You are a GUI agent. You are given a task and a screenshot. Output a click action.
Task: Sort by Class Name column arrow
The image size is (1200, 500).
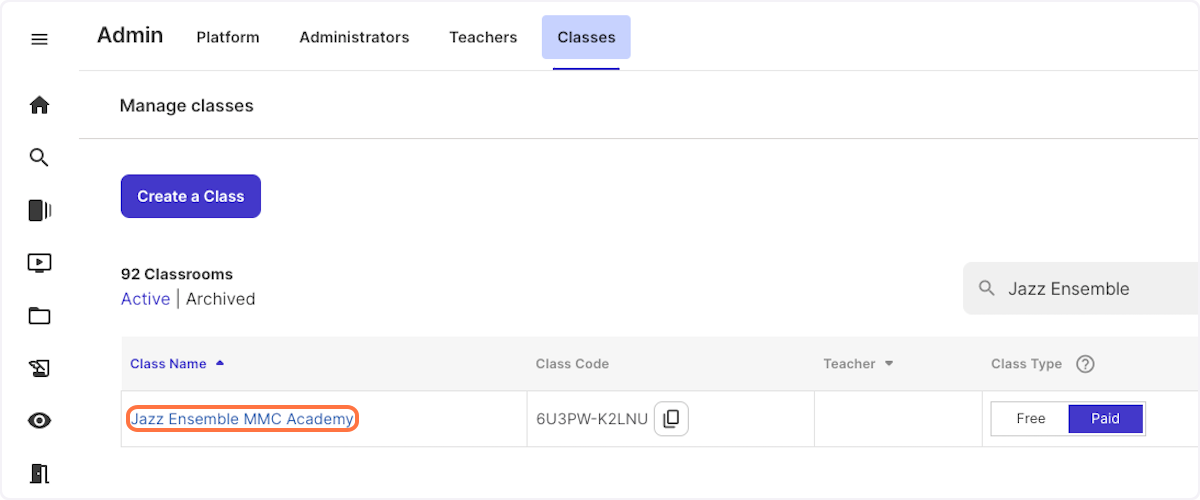220,363
